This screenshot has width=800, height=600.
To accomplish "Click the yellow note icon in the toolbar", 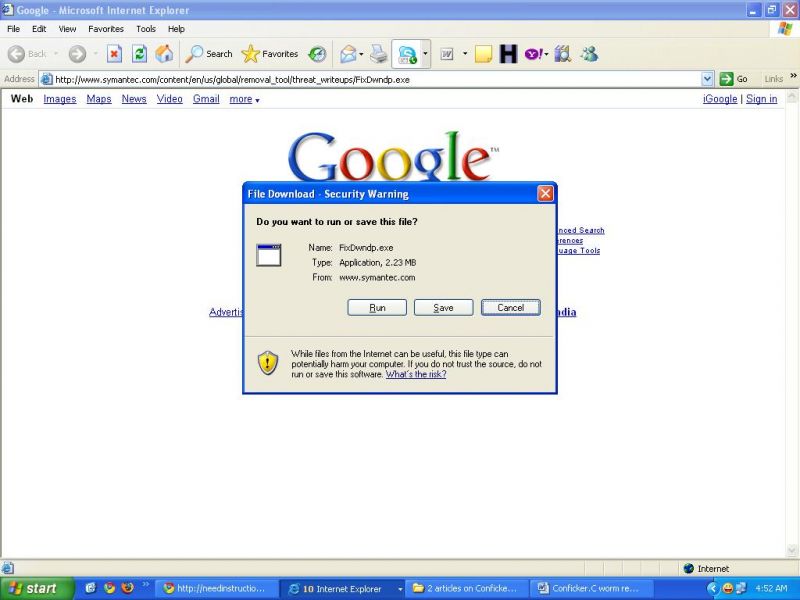I will [x=483, y=54].
